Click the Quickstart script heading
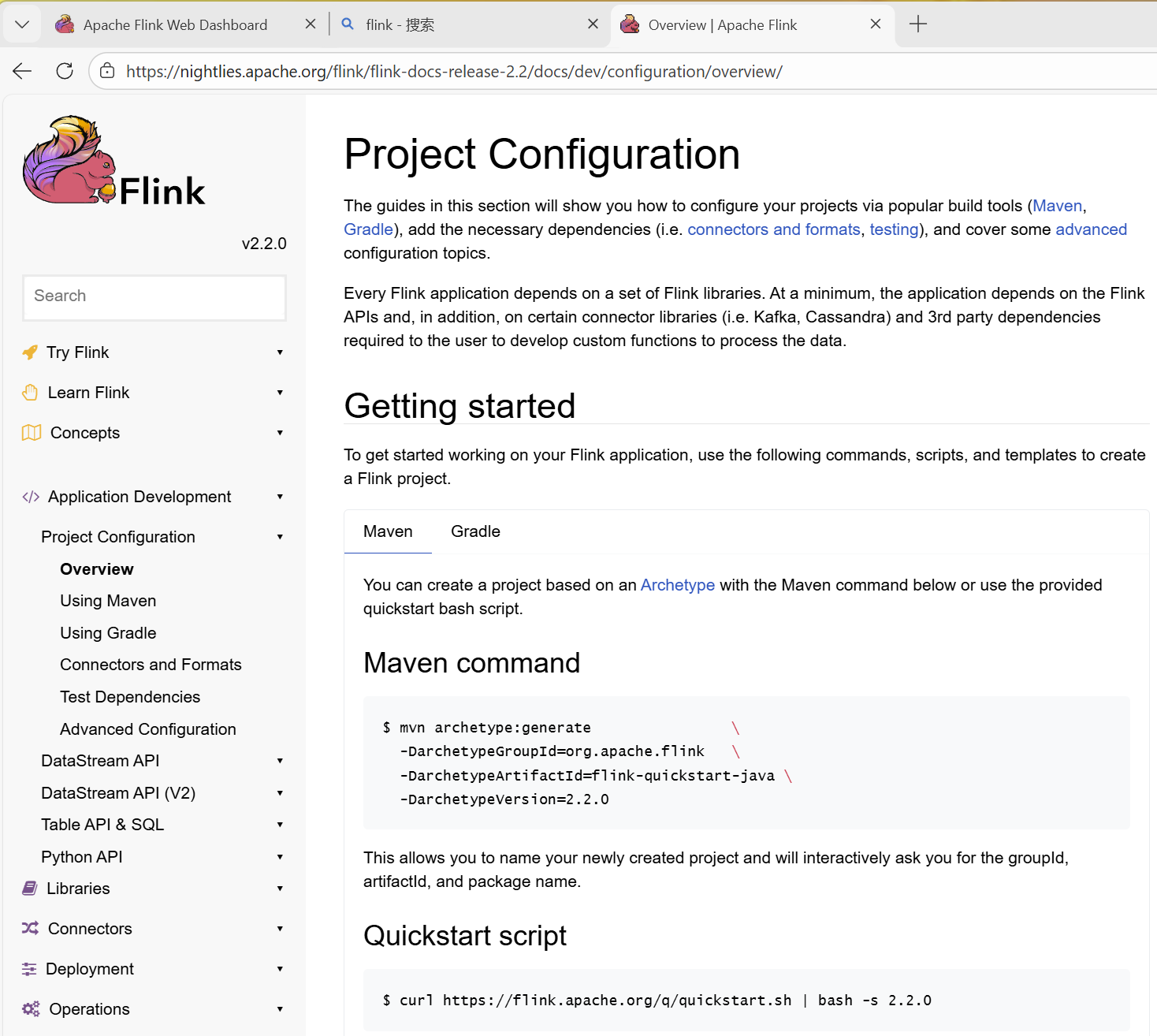Image resolution: width=1157 pixels, height=1036 pixels. (465, 936)
